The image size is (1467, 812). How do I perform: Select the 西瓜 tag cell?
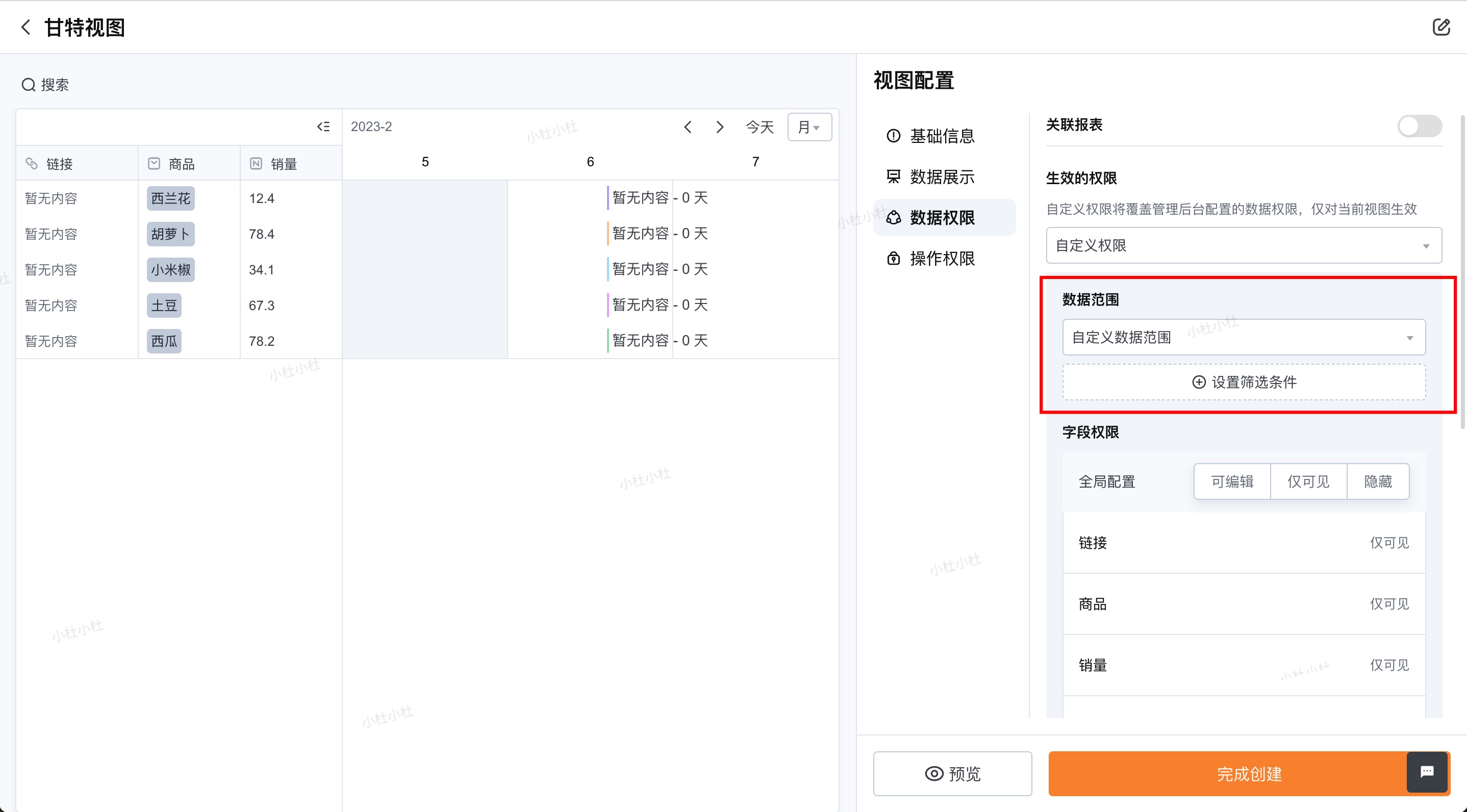[164, 341]
